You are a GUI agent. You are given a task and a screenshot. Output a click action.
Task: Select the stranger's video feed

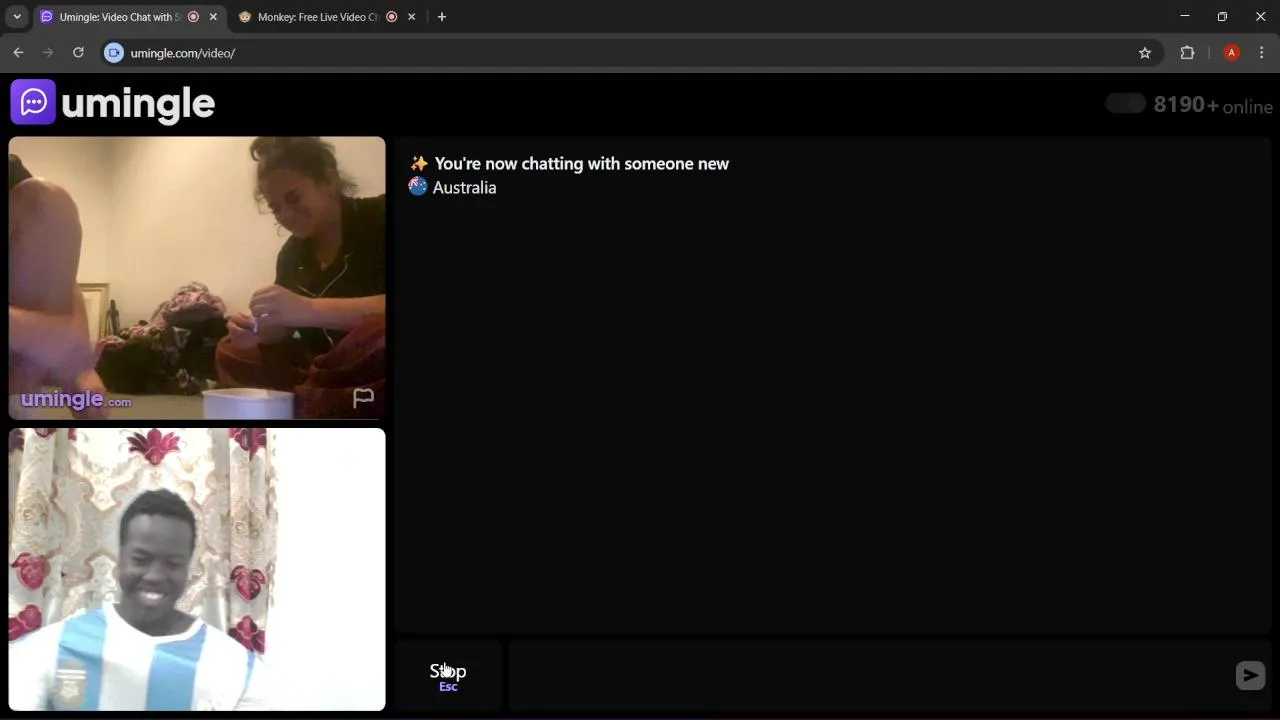coord(197,278)
